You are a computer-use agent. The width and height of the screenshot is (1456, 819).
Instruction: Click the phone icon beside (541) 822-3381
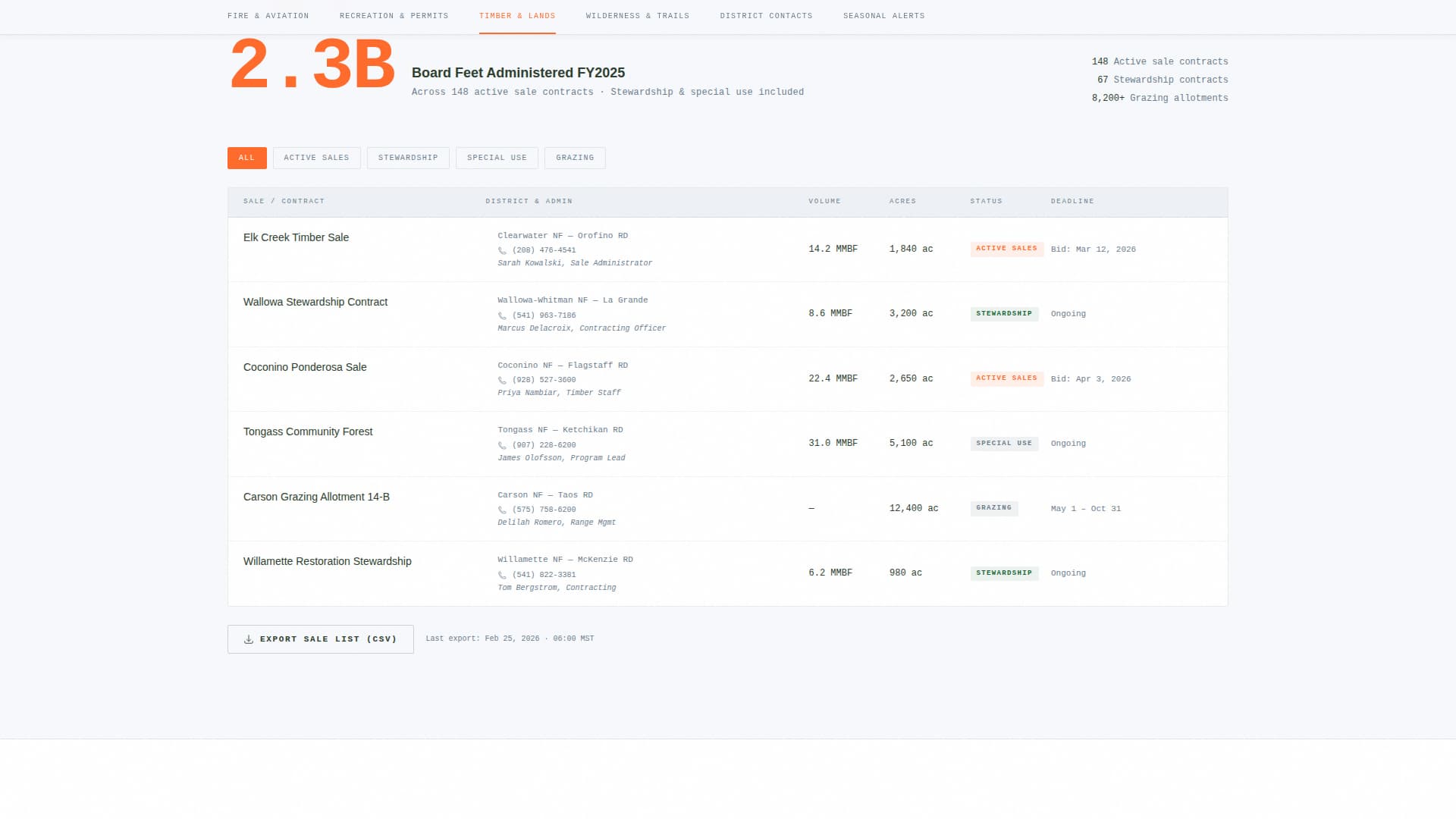[x=502, y=575]
